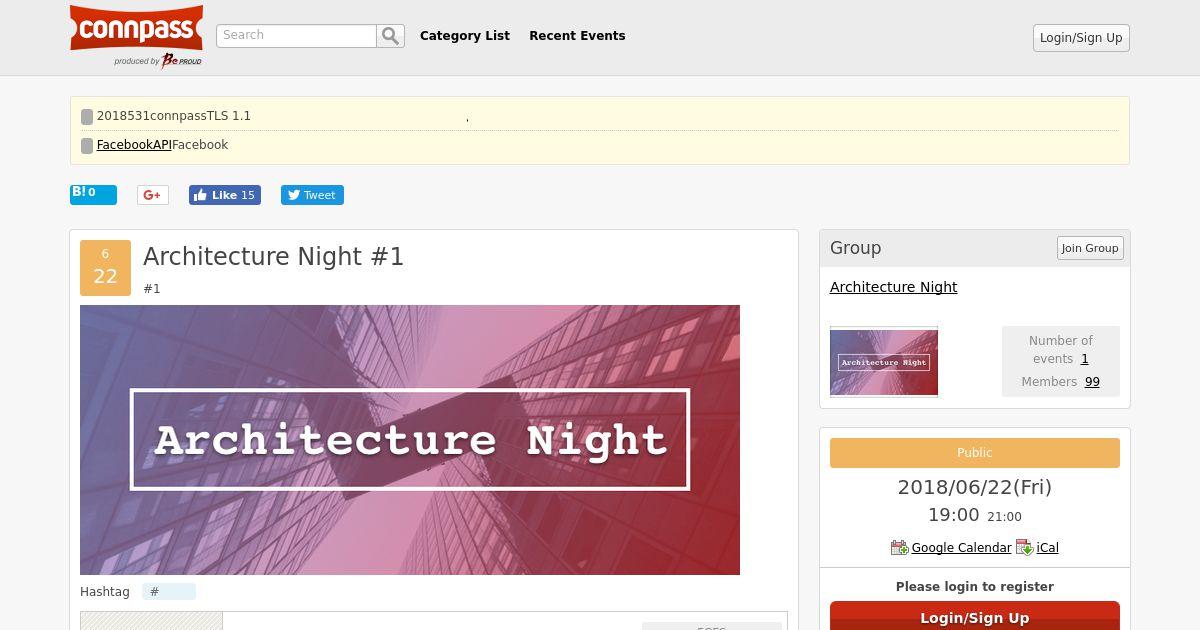Open Recent Events

click(577, 36)
